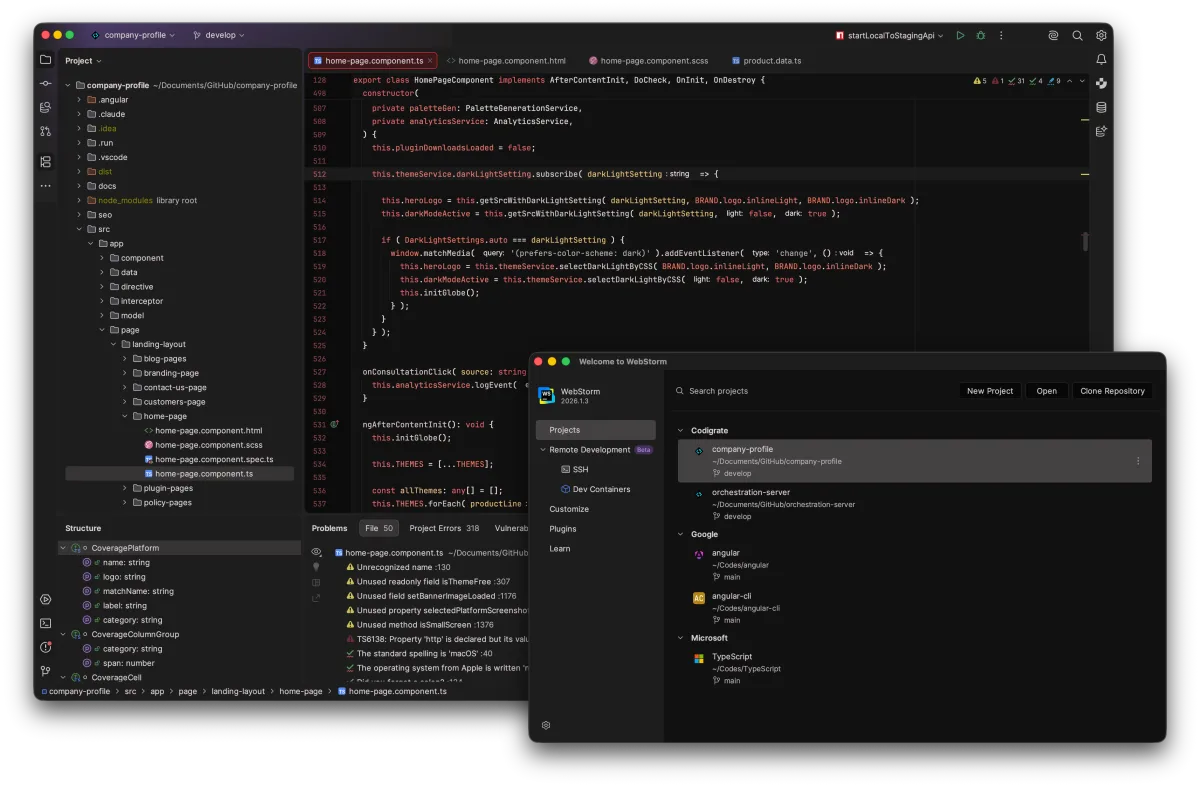Screen dimensions: 1200x787
Task: Open the Database tool window icon
Action: (1101, 107)
